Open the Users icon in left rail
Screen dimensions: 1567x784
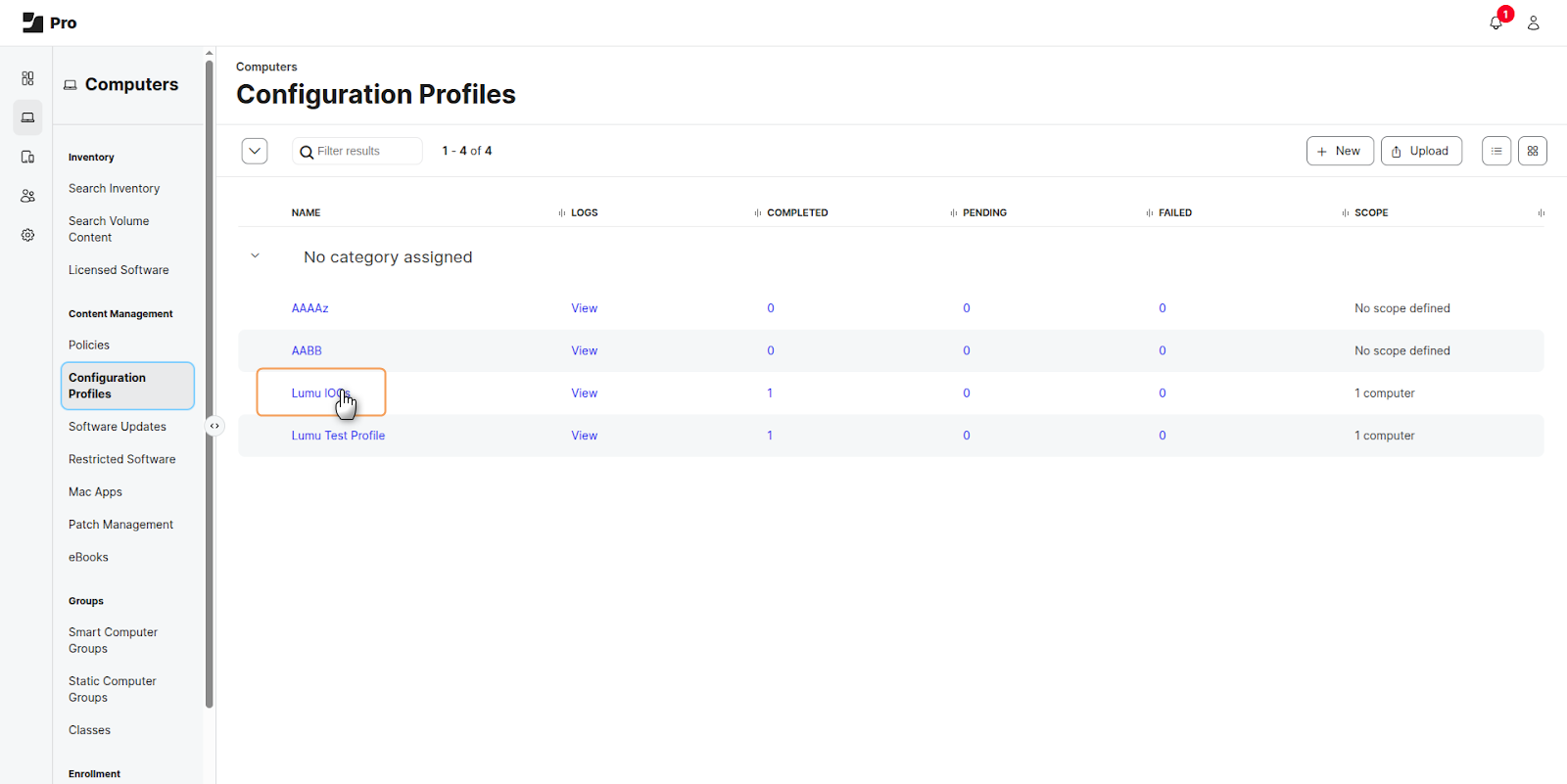pos(27,196)
